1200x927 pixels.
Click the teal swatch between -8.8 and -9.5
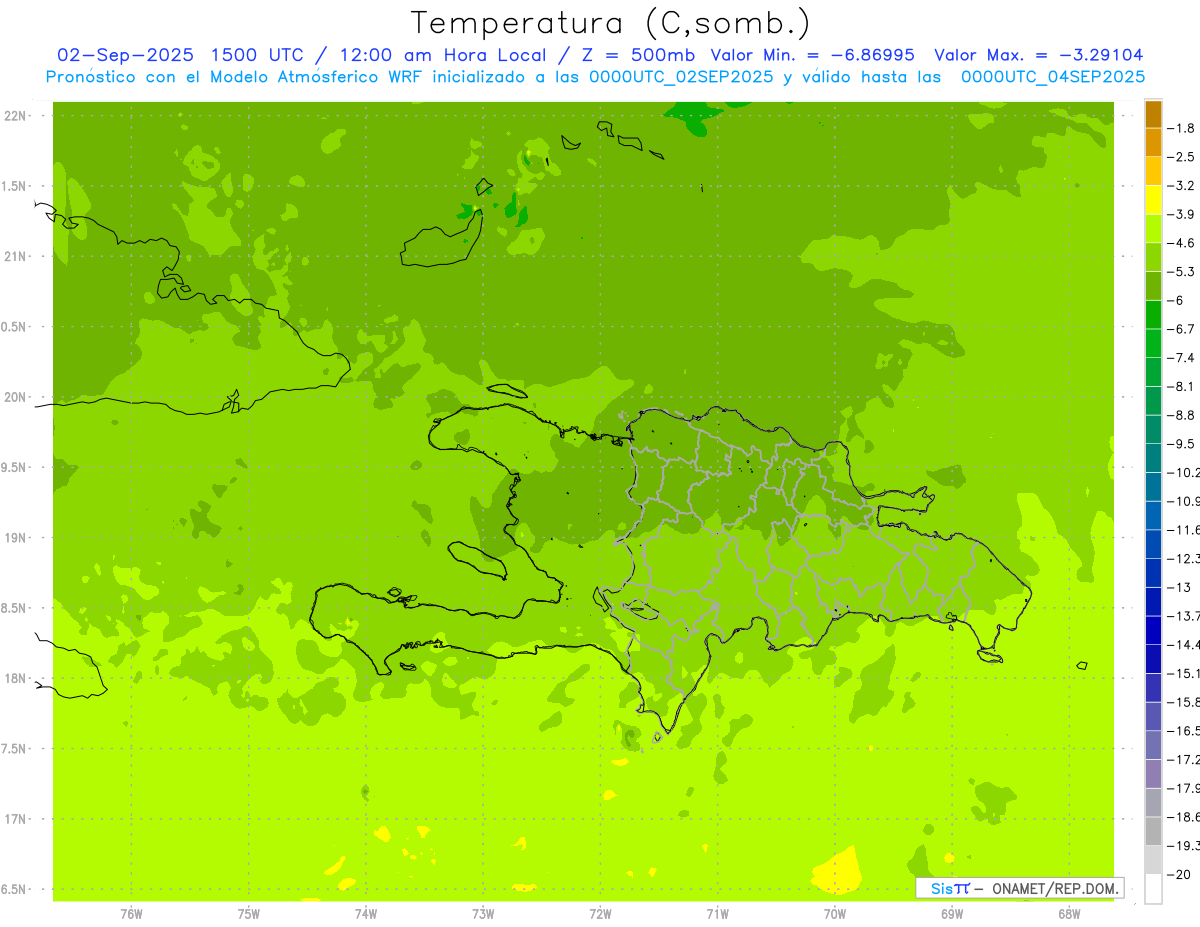coord(1153,429)
